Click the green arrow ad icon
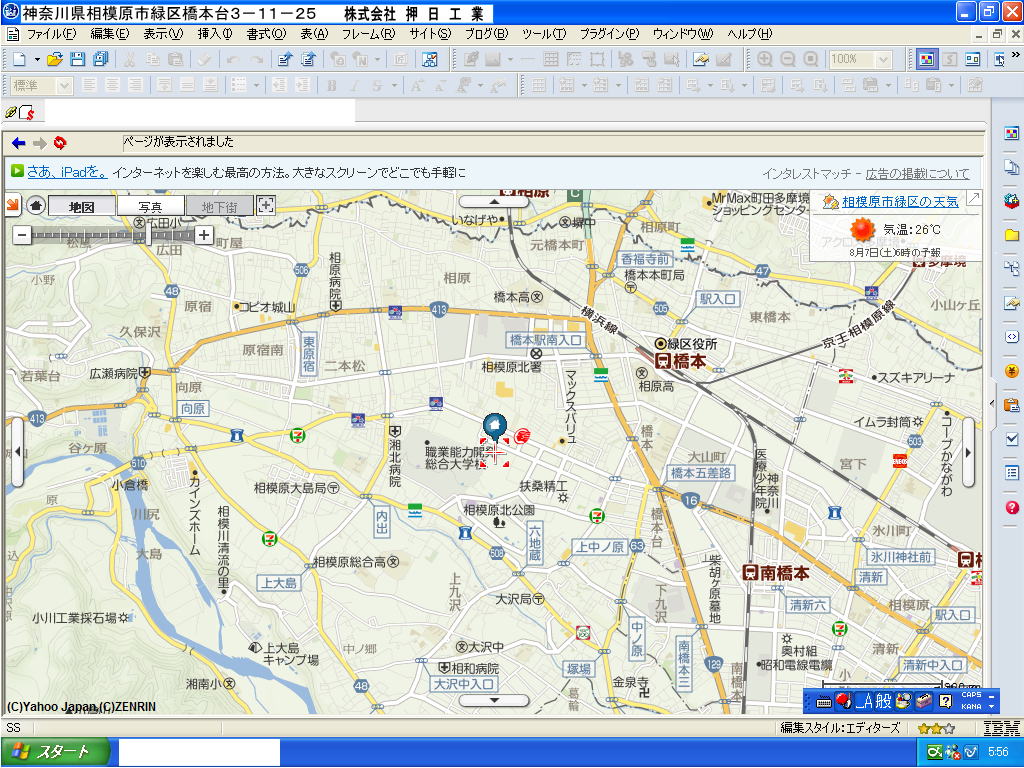The width and height of the screenshot is (1024, 768). (x=18, y=171)
